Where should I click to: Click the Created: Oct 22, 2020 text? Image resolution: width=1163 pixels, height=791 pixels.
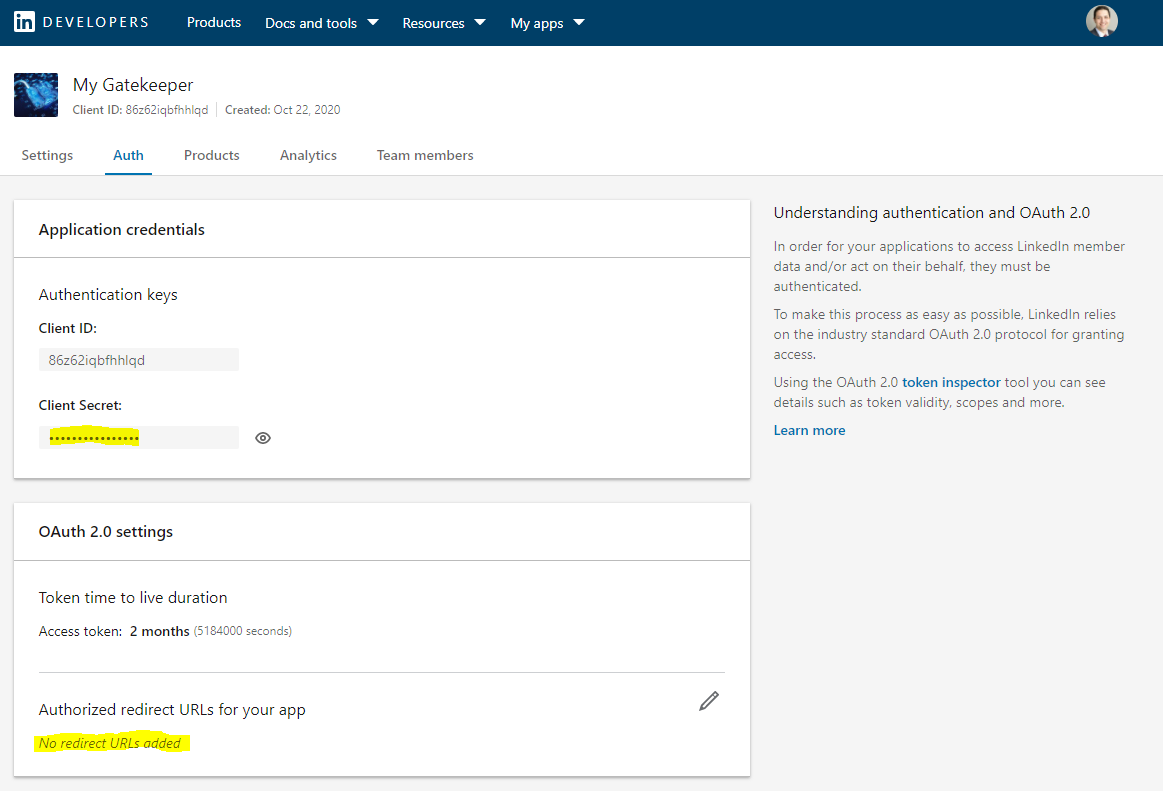[x=283, y=110]
